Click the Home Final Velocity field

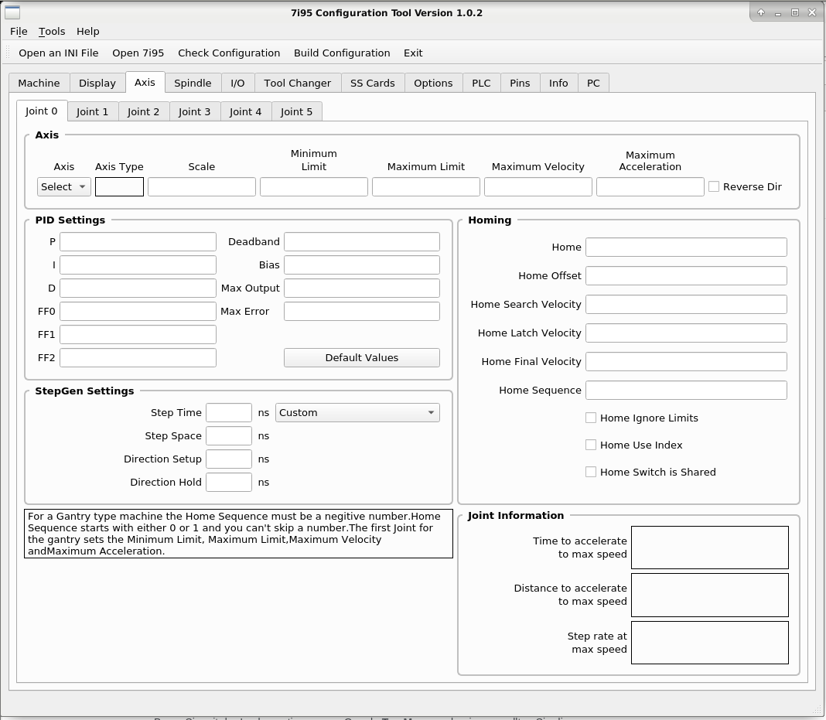686,362
